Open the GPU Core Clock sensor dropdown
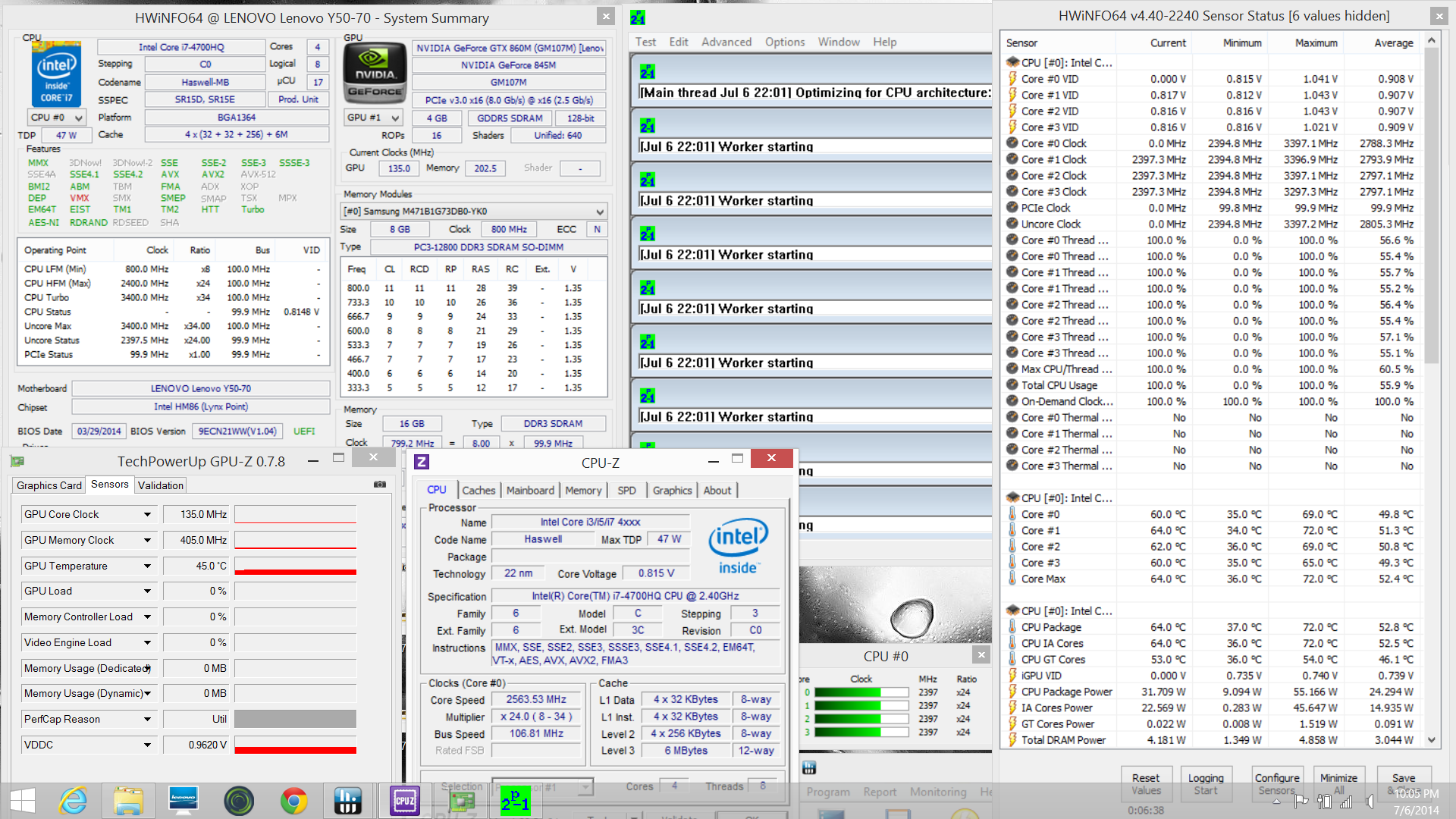This screenshot has height=819, width=1456. pyautogui.click(x=147, y=515)
